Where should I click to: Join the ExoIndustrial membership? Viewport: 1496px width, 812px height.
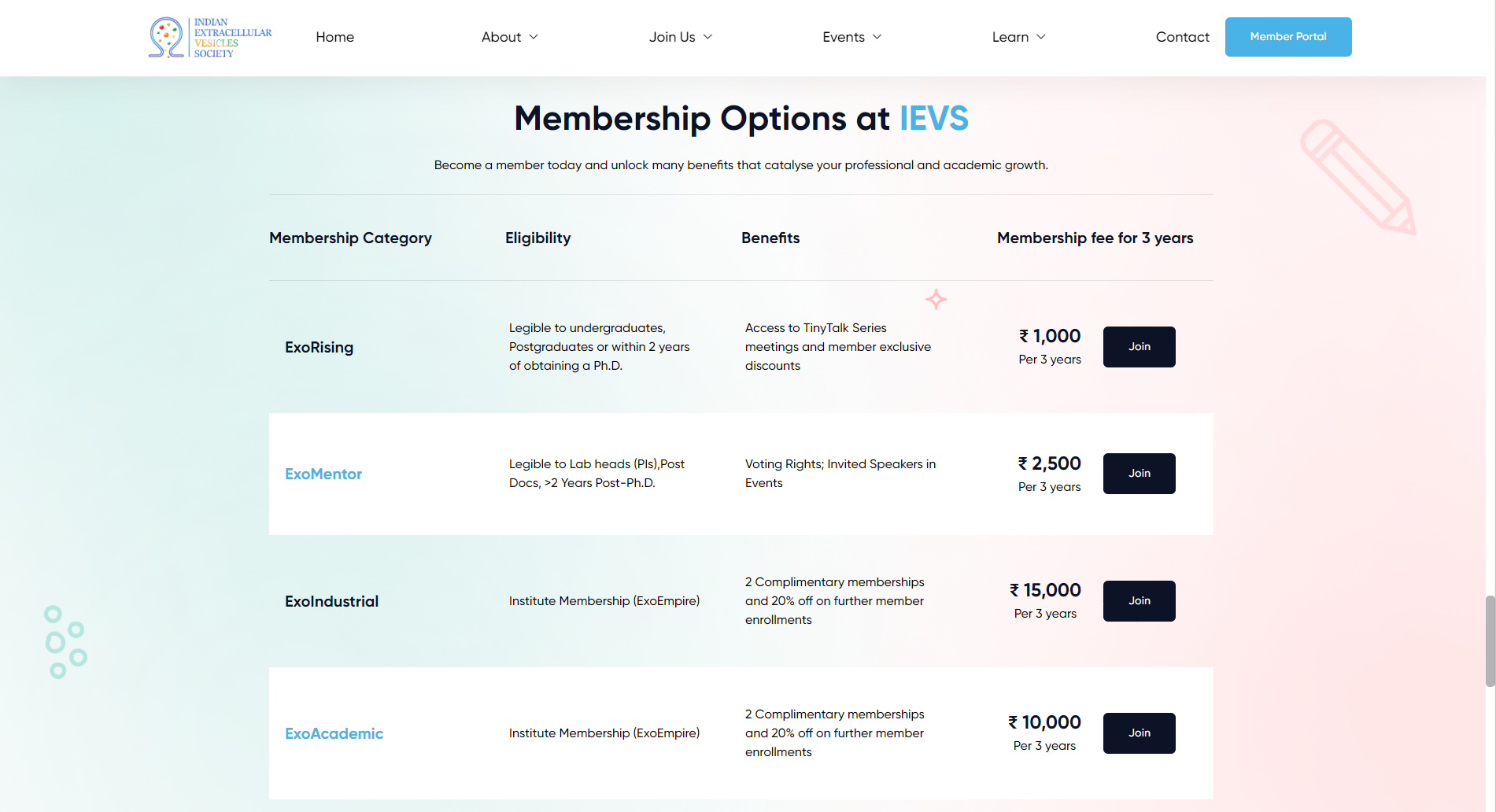pos(1139,601)
